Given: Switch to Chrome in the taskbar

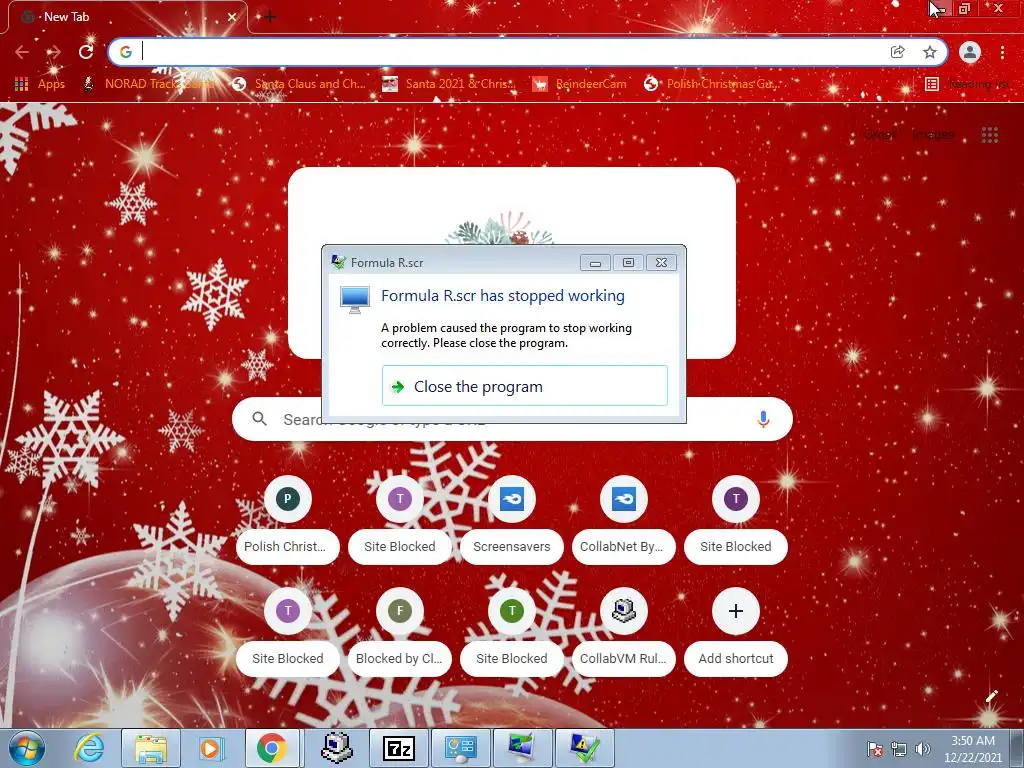Looking at the screenshot, I should click(x=272, y=748).
